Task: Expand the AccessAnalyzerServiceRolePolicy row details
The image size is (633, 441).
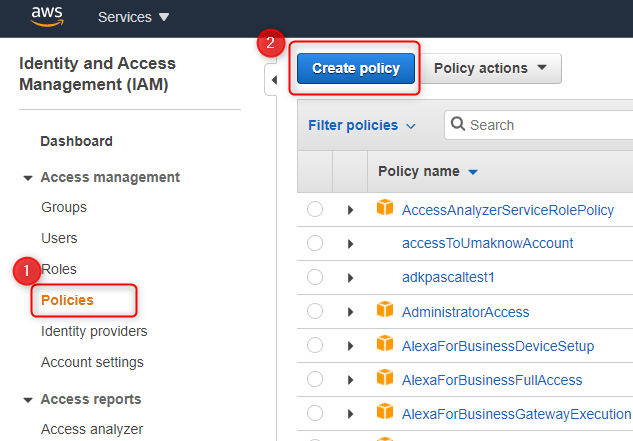Action: click(350, 210)
